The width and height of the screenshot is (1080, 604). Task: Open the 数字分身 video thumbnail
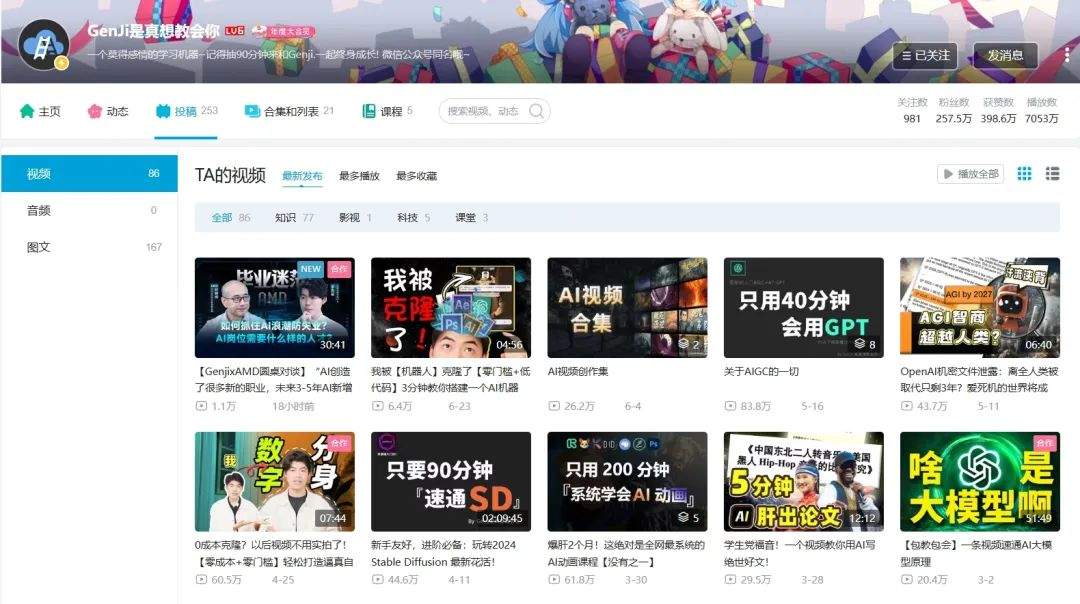pyautogui.click(x=275, y=481)
